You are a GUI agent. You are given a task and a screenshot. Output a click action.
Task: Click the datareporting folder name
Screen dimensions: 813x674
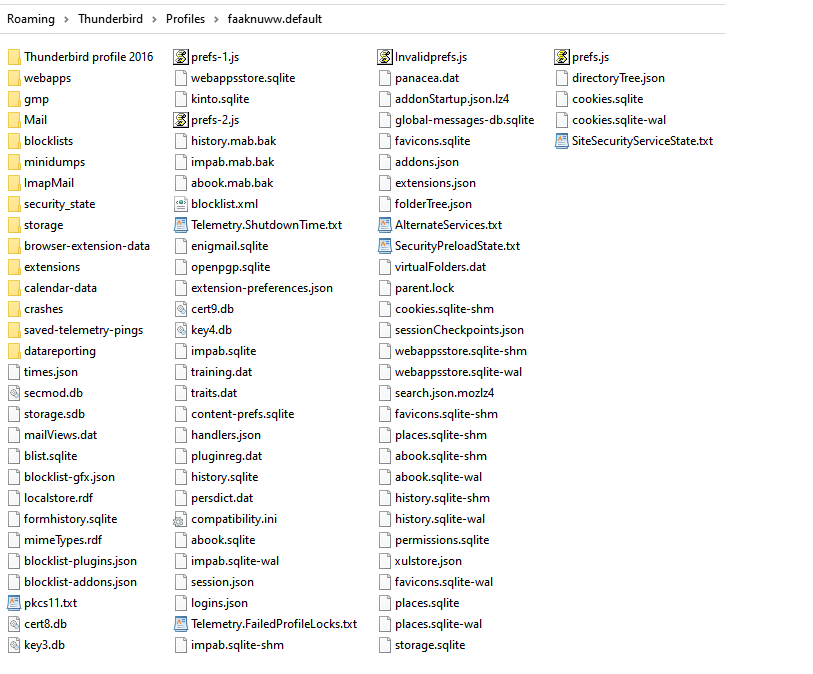[x=60, y=352]
